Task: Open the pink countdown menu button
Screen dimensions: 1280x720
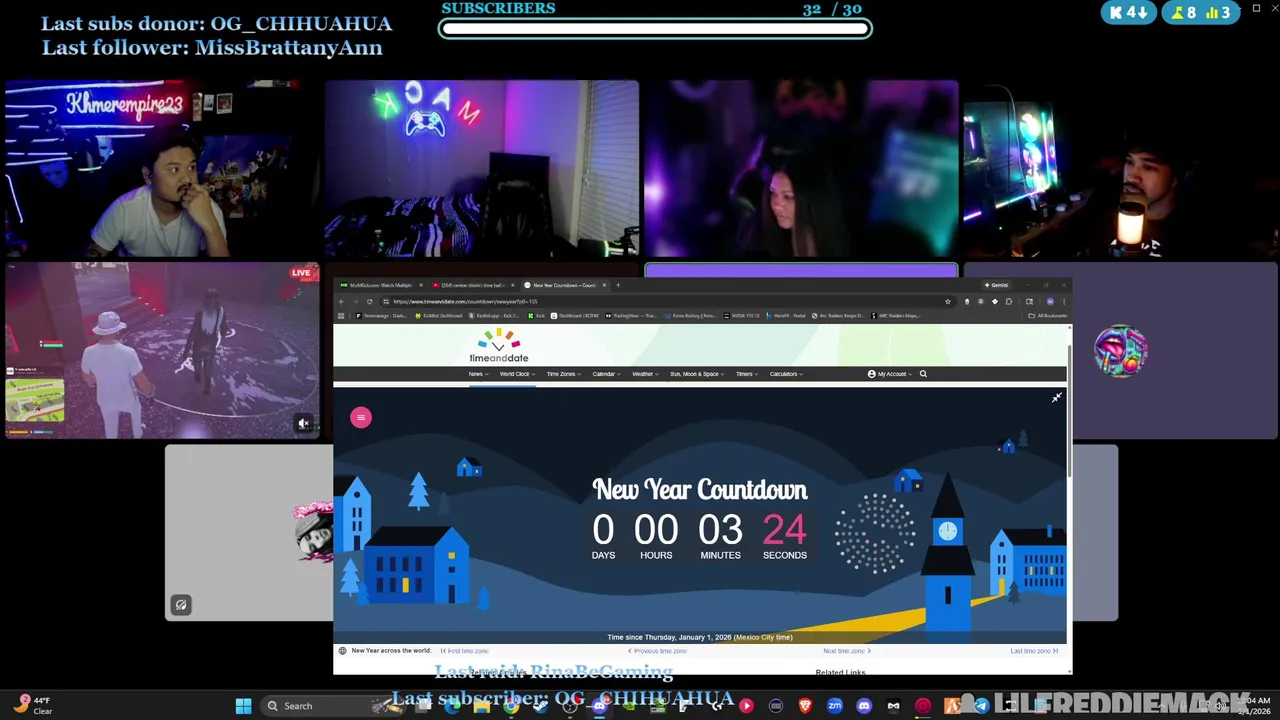Action: click(361, 418)
